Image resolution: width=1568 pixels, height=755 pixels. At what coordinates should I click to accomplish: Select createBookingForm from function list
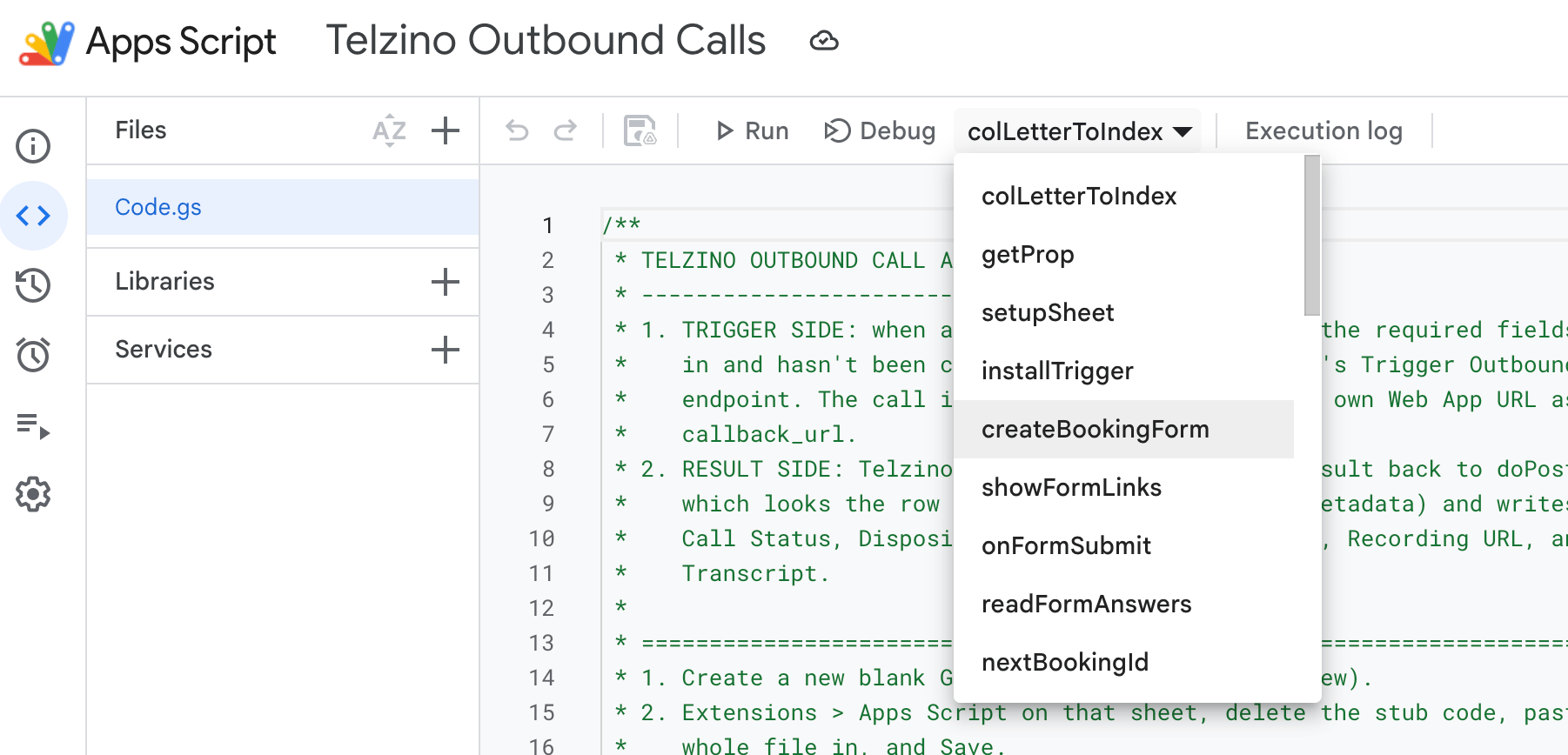pos(1123,430)
